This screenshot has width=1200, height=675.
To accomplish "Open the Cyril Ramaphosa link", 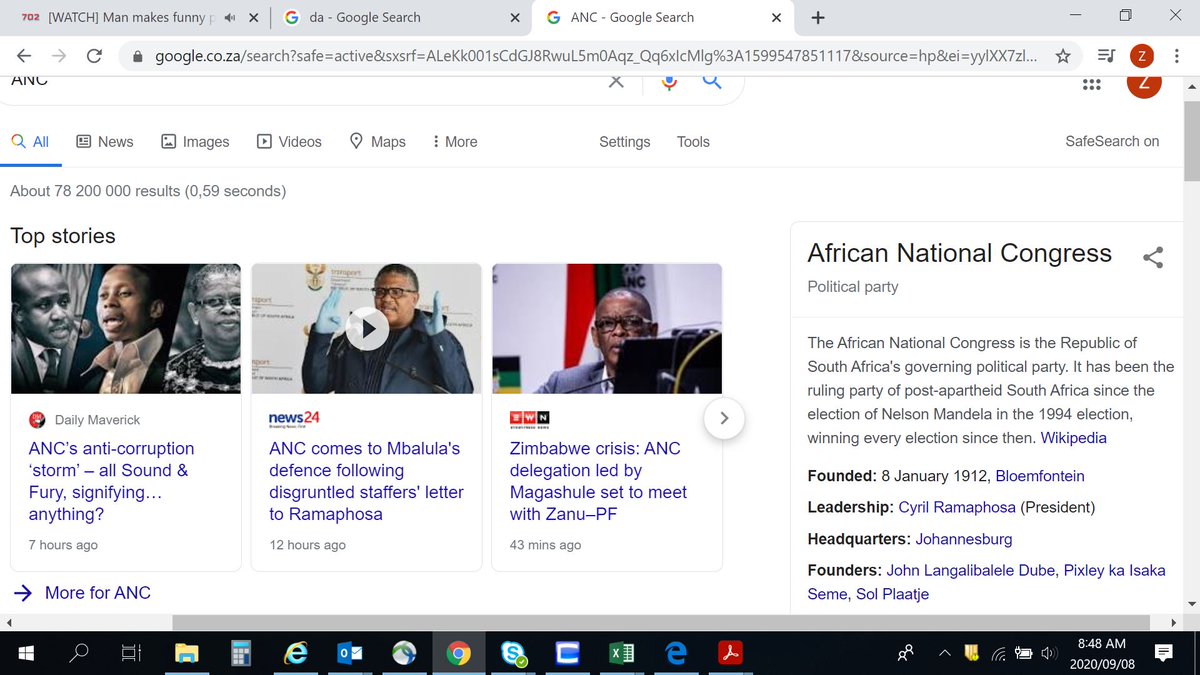I will (957, 507).
